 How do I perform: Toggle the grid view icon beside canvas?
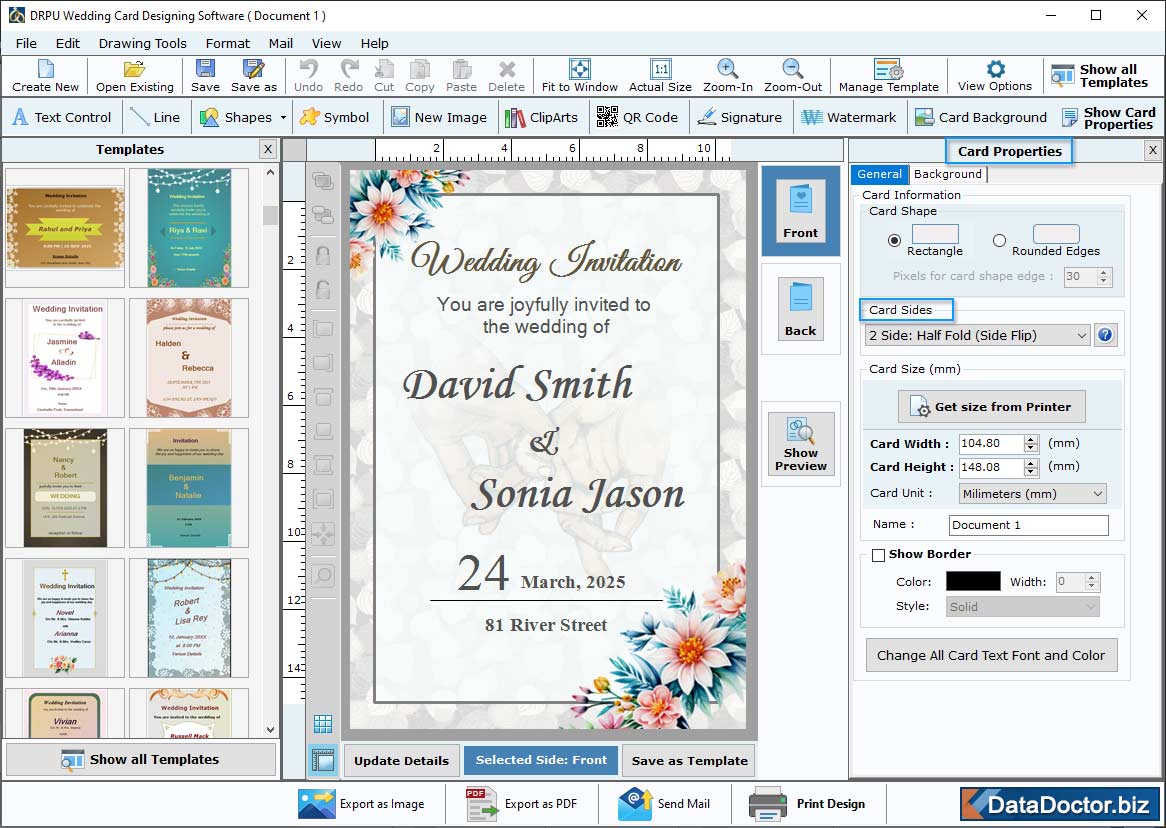[x=323, y=723]
